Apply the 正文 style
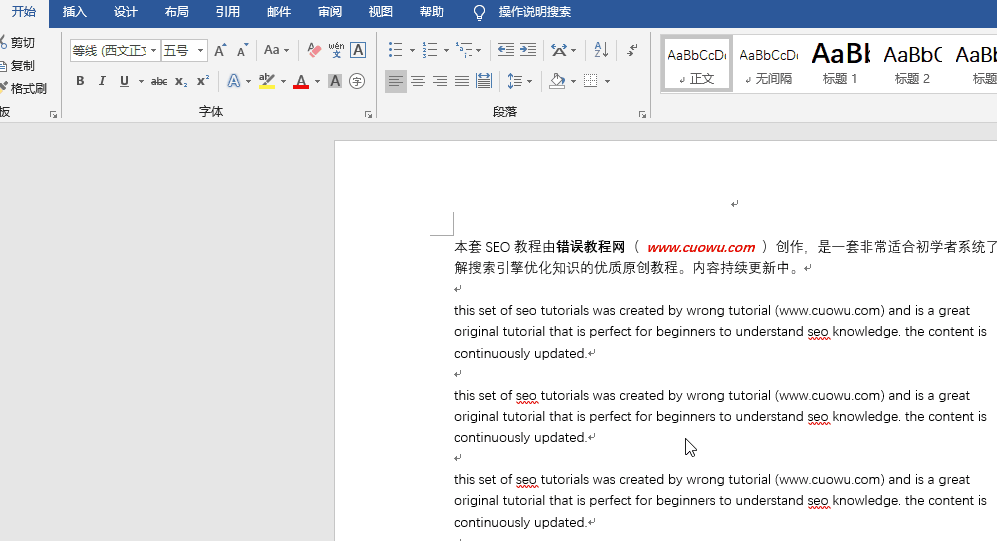 [x=697, y=64]
